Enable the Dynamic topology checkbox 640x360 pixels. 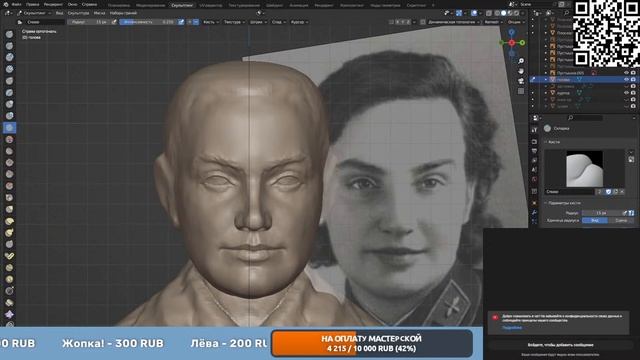pyautogui.click(x=423, y=22)
